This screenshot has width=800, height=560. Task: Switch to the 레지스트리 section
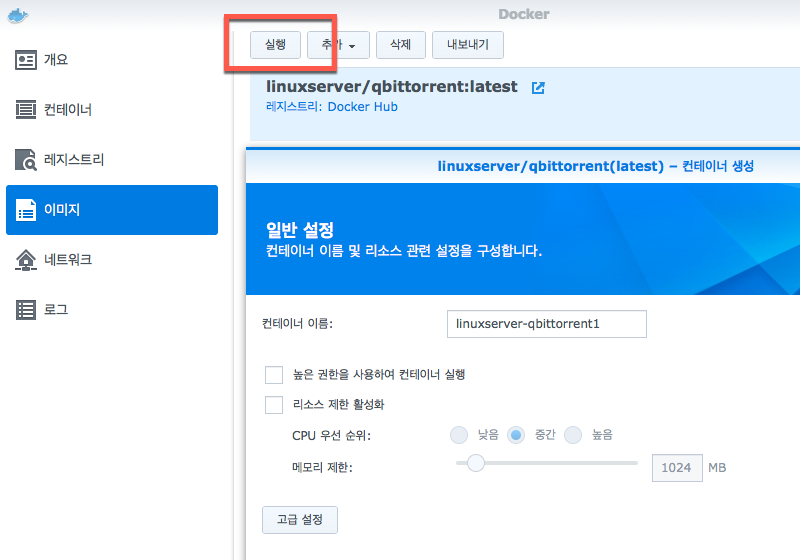[112, 160]
